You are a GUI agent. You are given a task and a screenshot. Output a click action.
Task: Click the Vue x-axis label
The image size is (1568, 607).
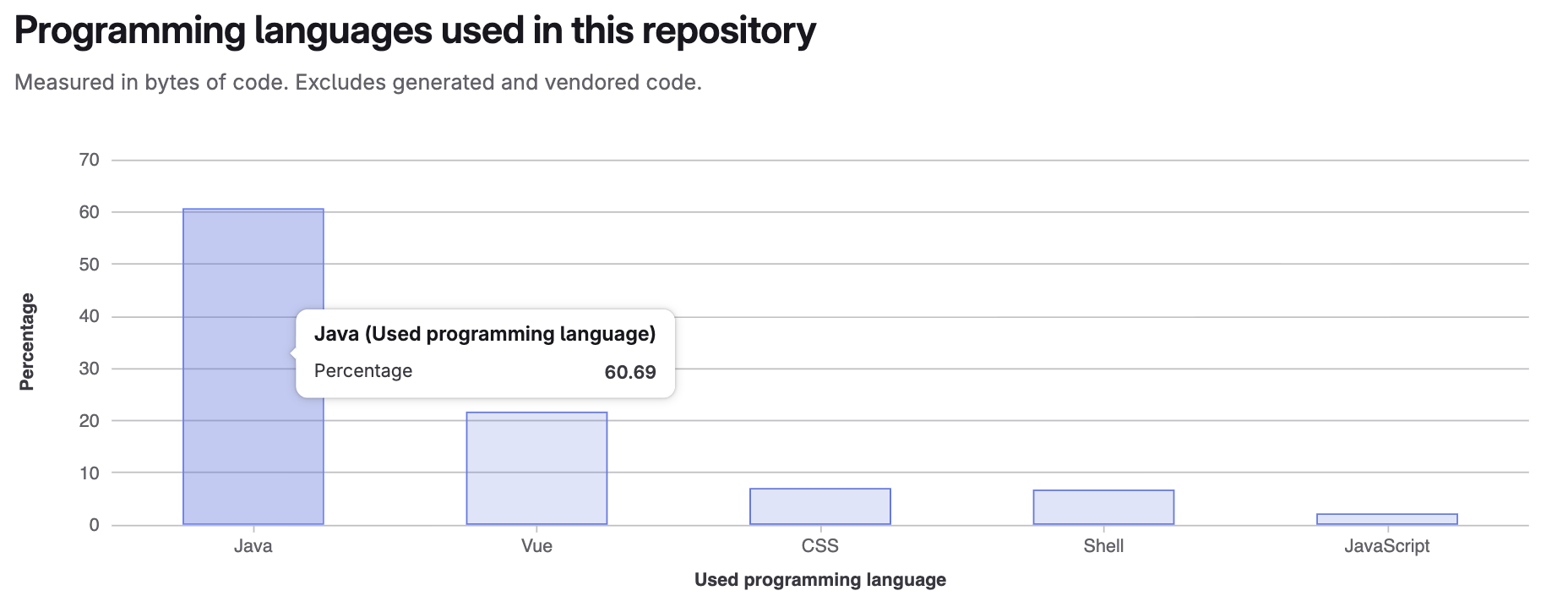(536, 546)
